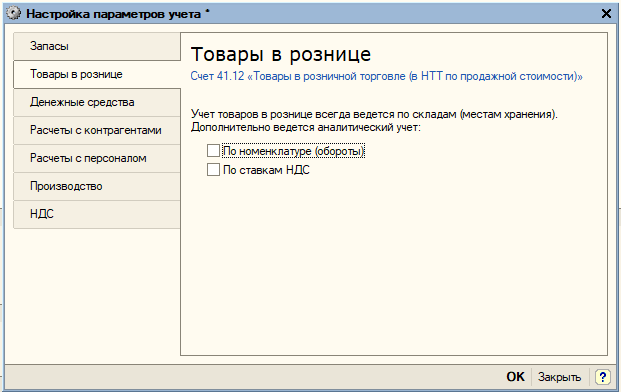This screenshot has height=392, width=621.
Task: Click the По ставкам НДС label text
Action: pos(266,170)
